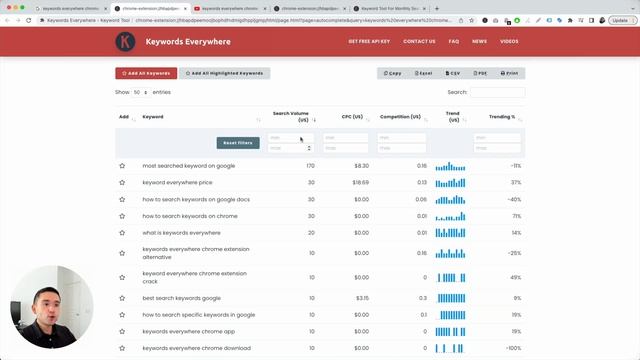Screen dimensions: 640x360
Task: Switch to the YouTube tab
Action: [x=230, y=9]
